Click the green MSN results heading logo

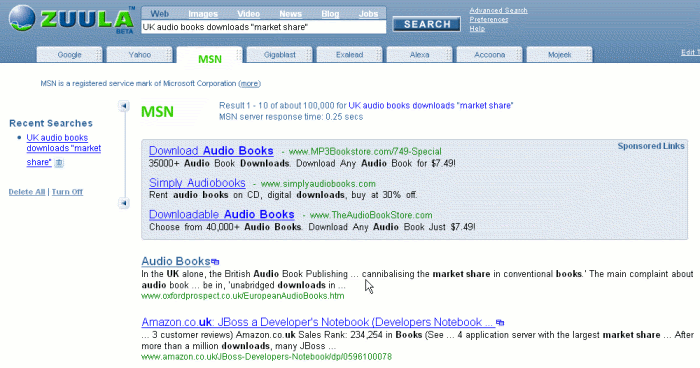point(158,112)
